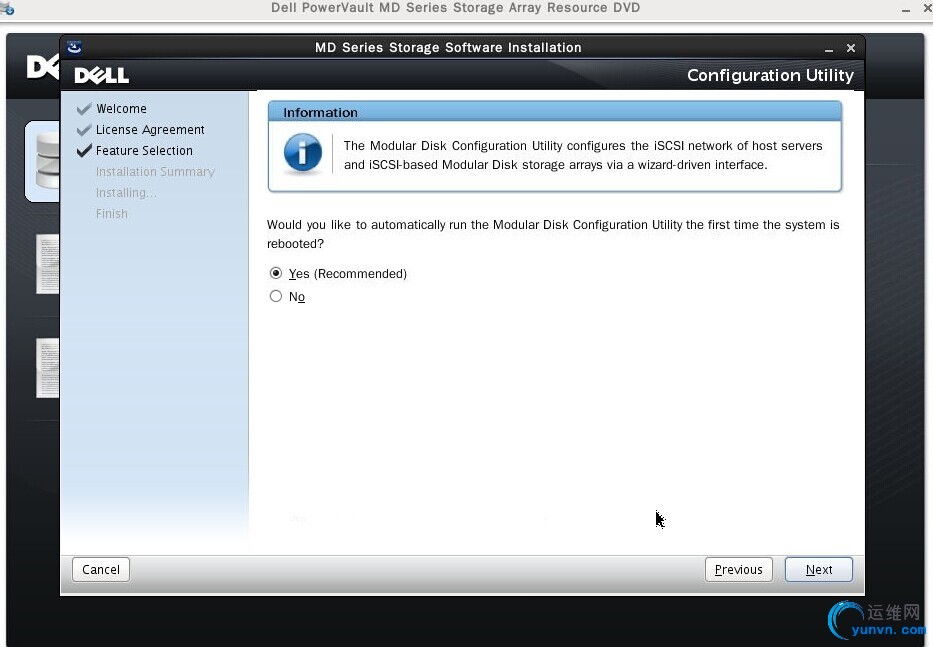Click the Feature Selection checkmark icon
Screen dimensions: 933x647
[x=84, y=151]
